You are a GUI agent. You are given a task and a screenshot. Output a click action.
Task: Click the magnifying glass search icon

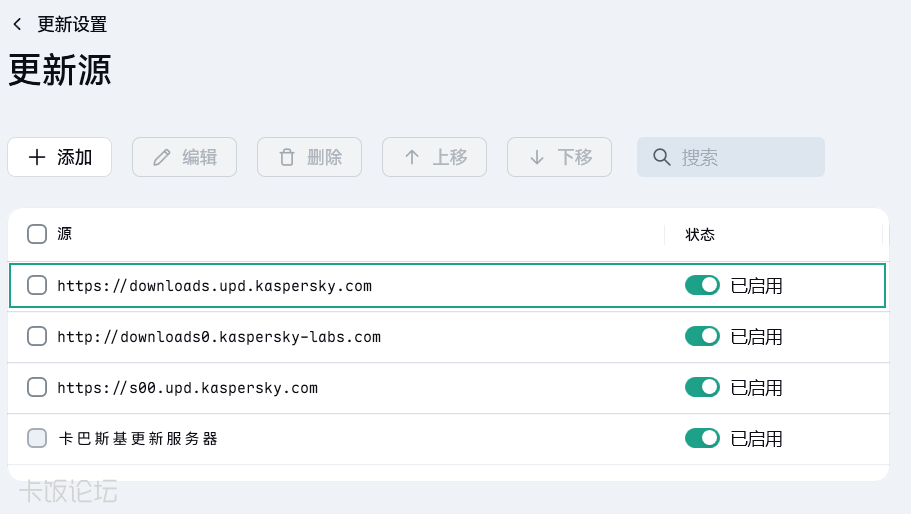coord(661,157)
